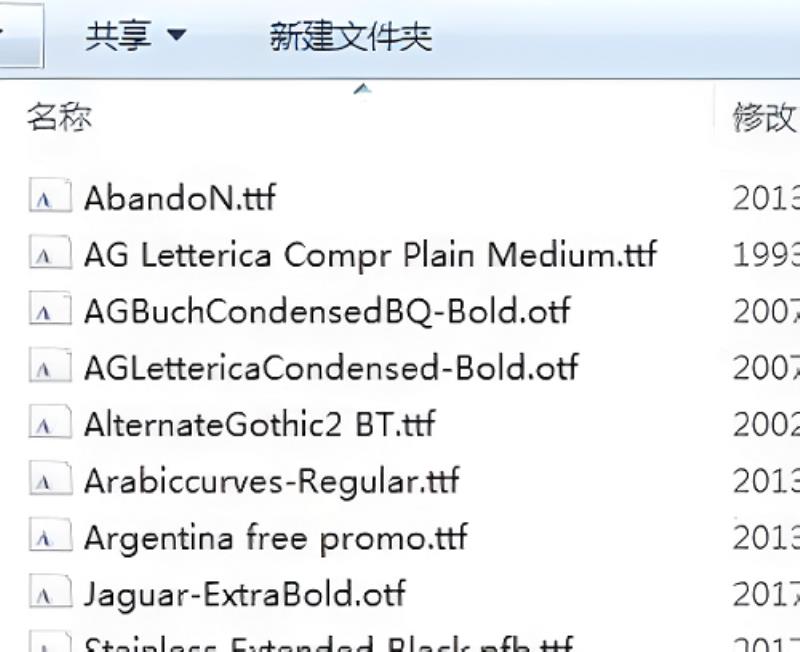Click the 2013 date of AbandoN.ttf
This screenshot has width=800, height=652.
point(766,197)
